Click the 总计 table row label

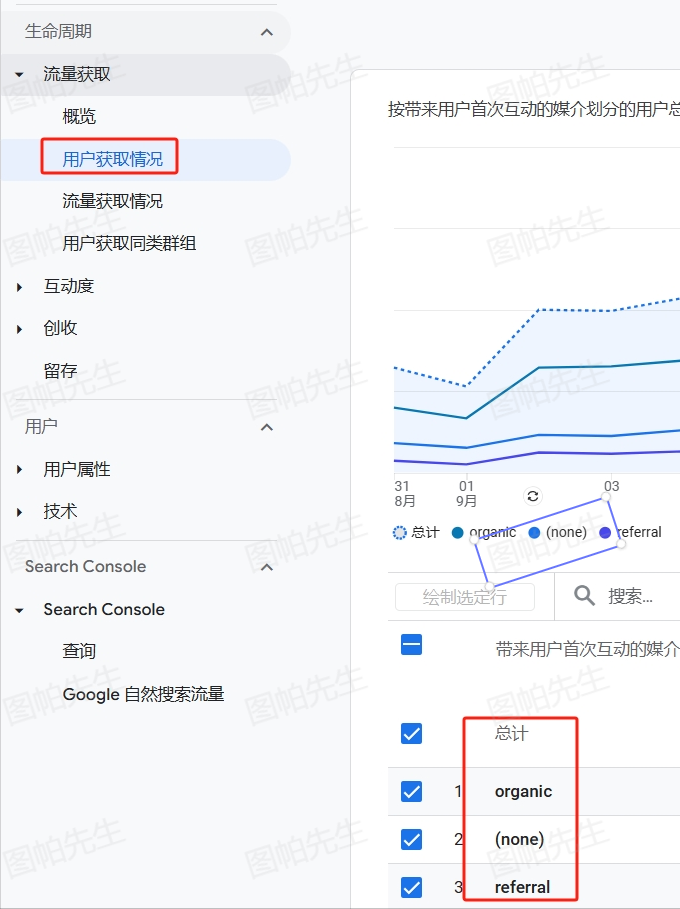511,734
